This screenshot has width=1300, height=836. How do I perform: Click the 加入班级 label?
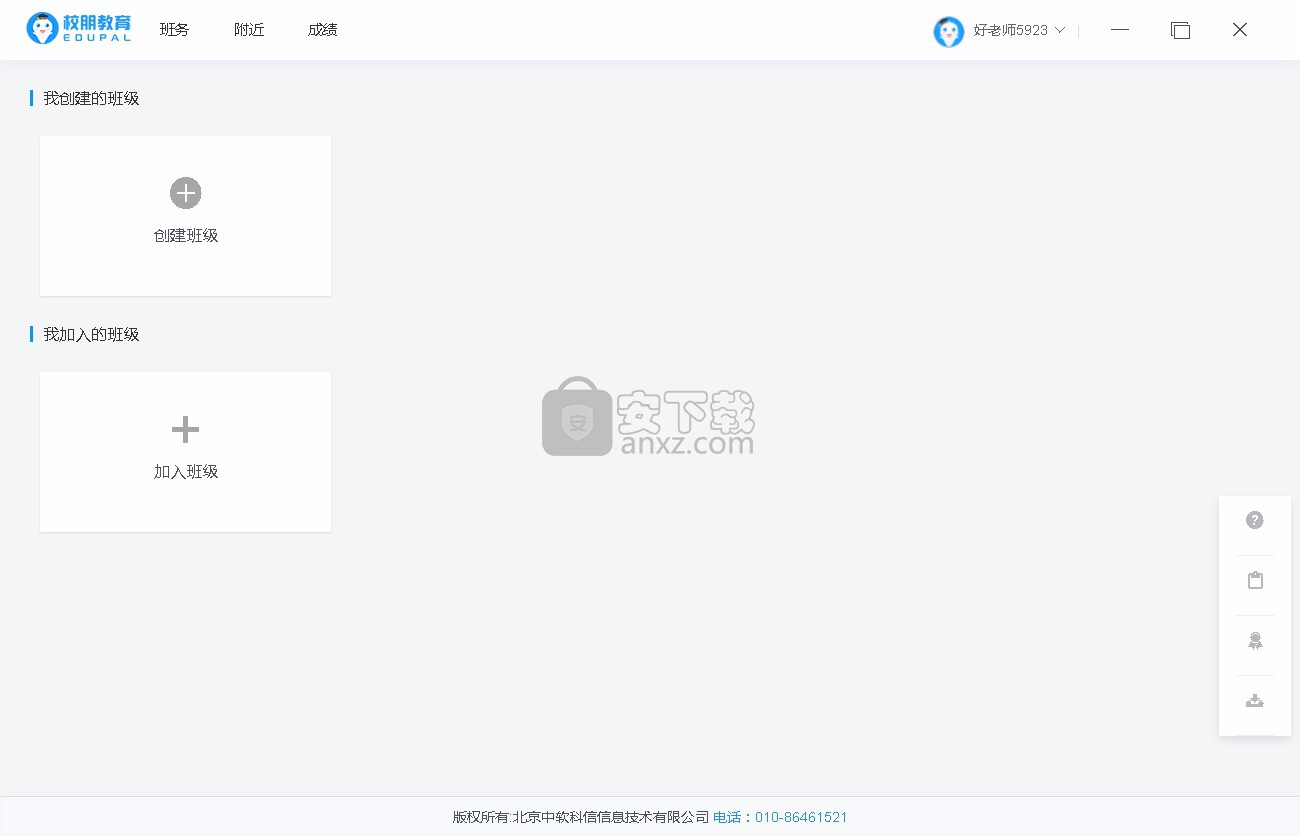(x=186, y=472)
